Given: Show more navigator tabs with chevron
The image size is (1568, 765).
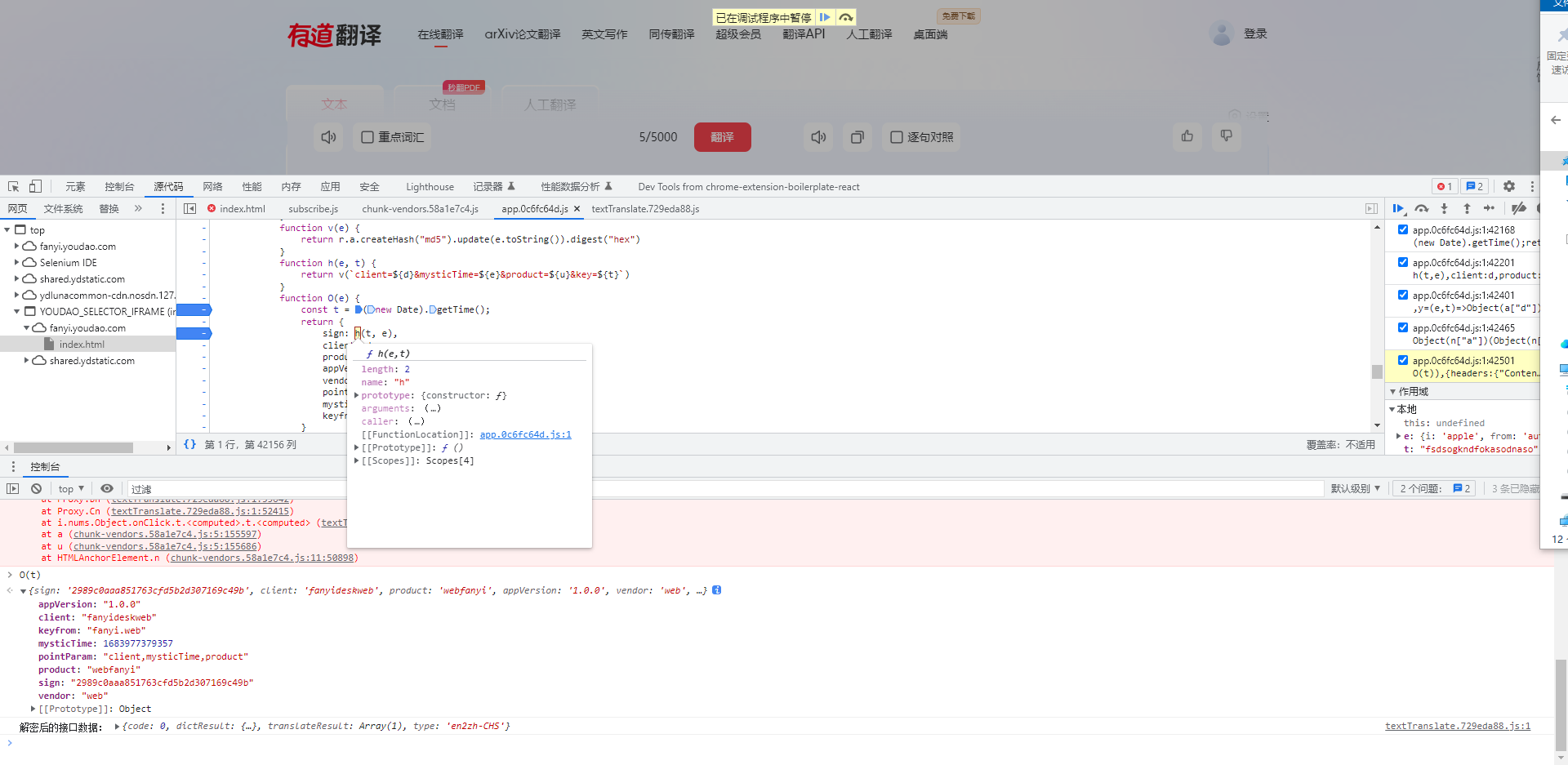Looking at the screenshot, I should coord(138,209).
